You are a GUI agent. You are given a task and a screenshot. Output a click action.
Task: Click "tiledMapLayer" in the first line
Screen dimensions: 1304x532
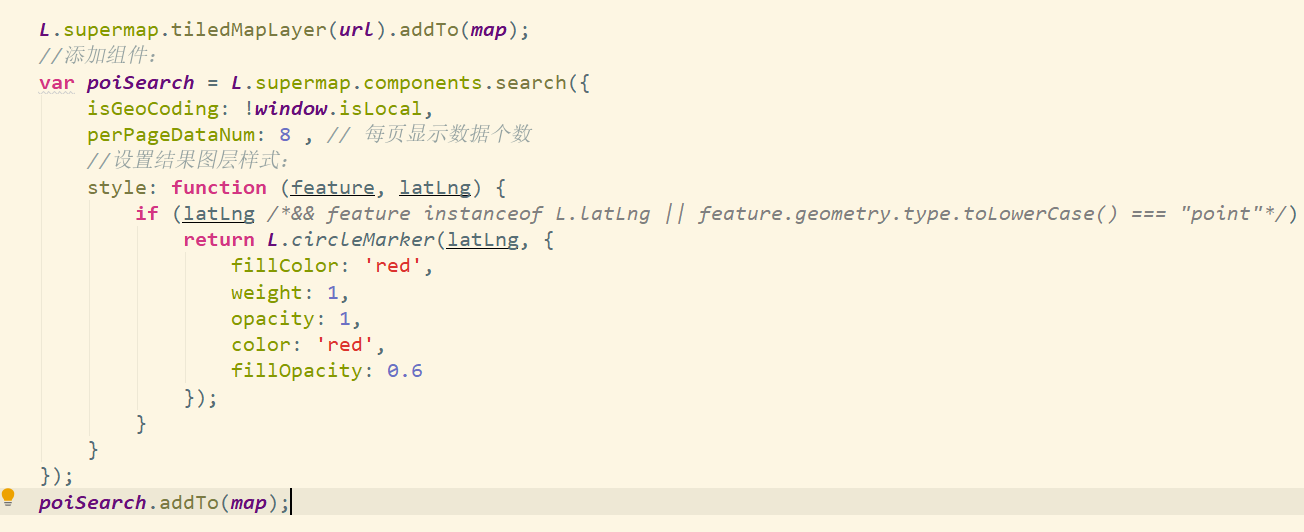pos(251,30)
